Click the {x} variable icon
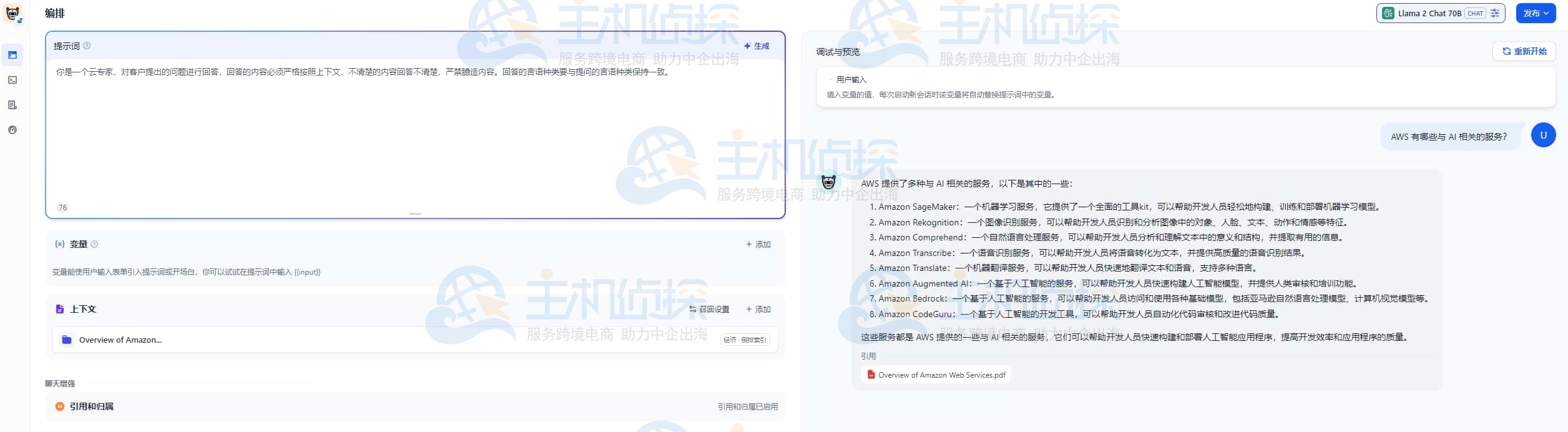 (60, 244)
